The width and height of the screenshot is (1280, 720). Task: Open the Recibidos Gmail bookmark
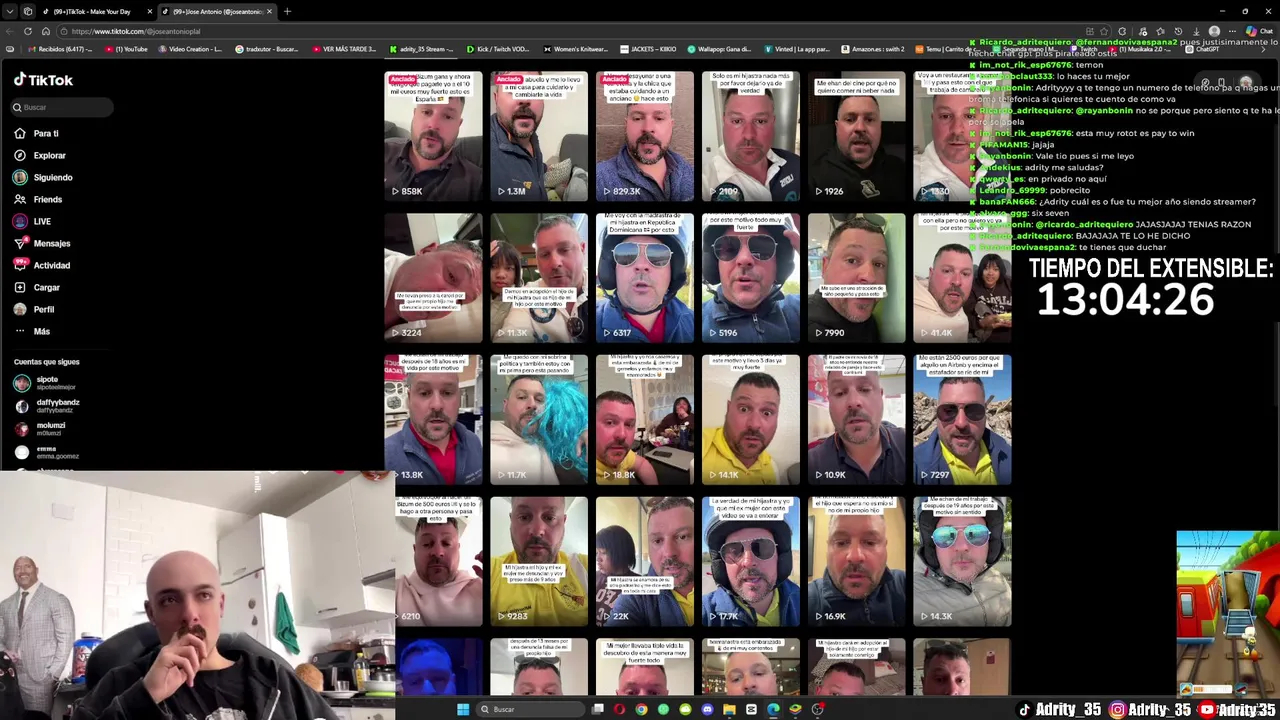pyautogui.click(x=60, y=49)
